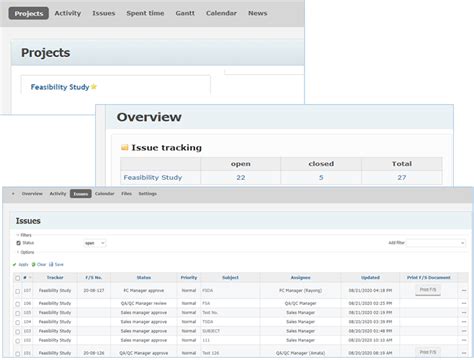Select checkbox for issue 102
The width and height of the screenshot is (474, 360).
coord(18,341)
